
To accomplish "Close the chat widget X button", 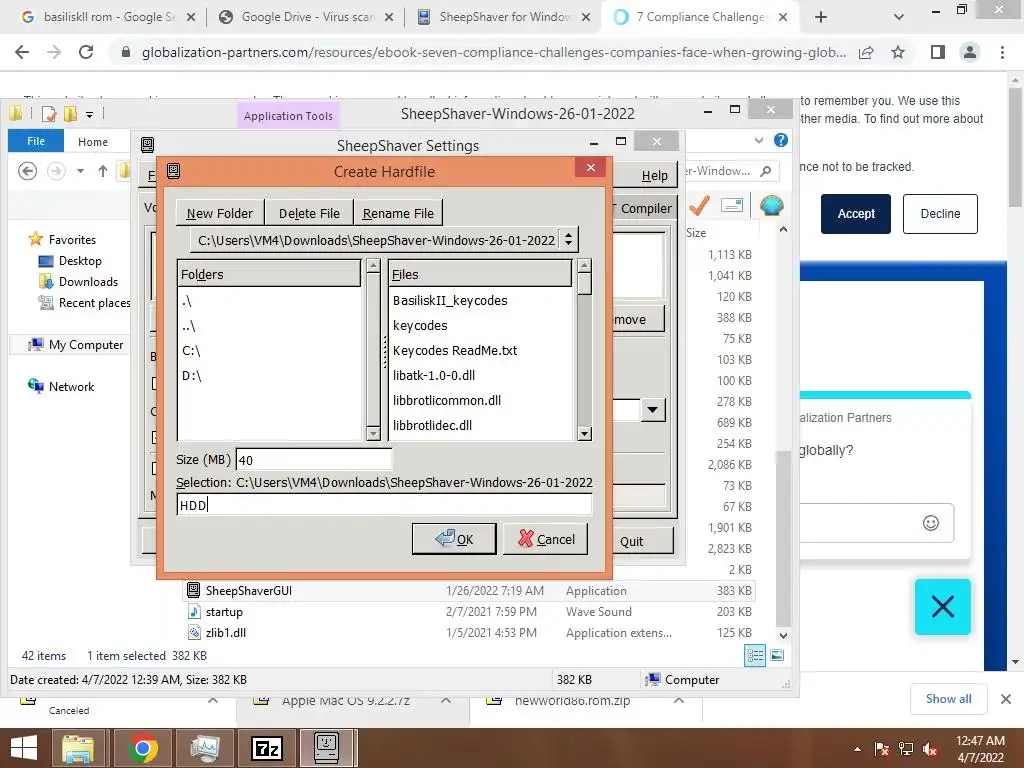I will point(942,607).
